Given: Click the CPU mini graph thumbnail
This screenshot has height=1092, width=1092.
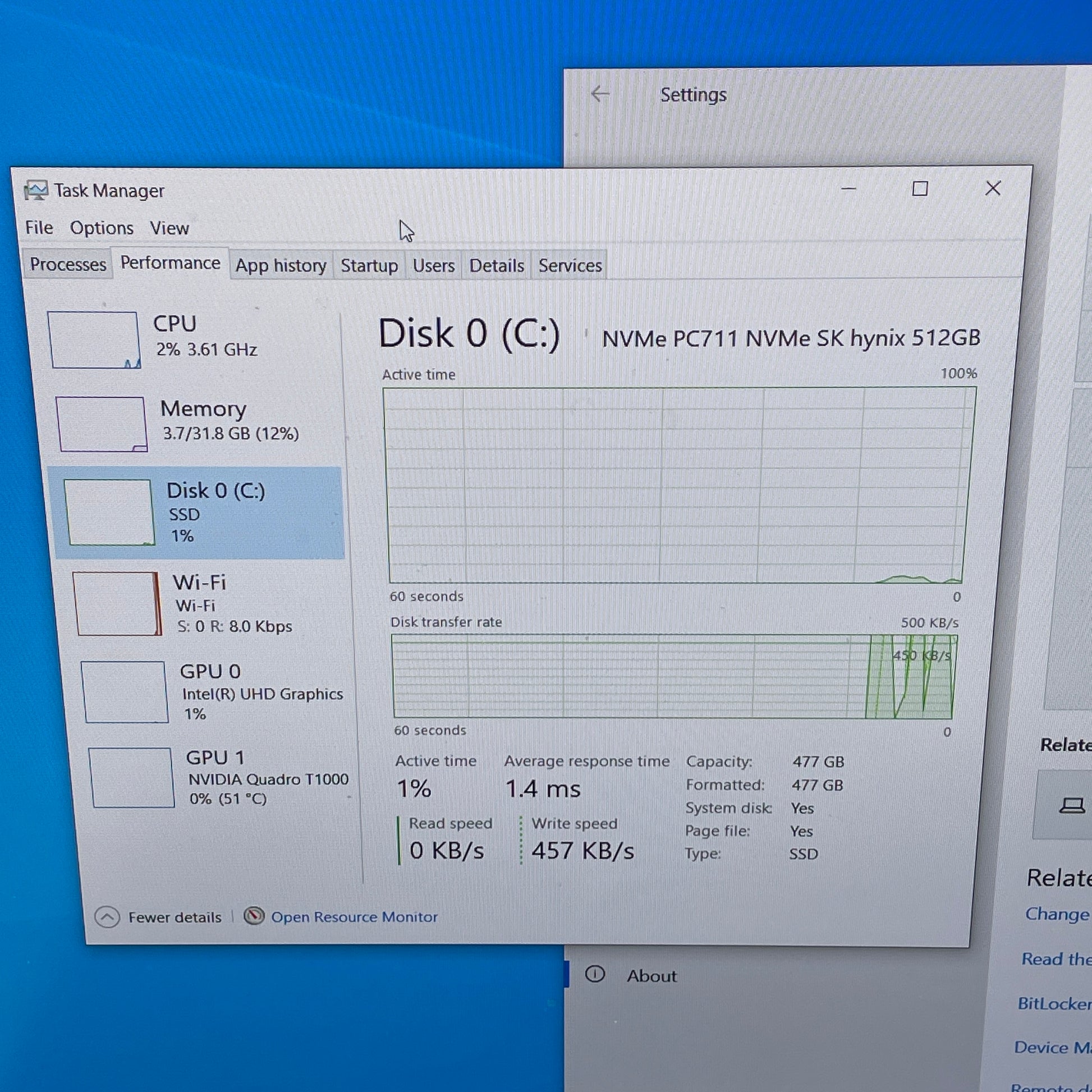Looking at the screenshot, I should 94,339.
